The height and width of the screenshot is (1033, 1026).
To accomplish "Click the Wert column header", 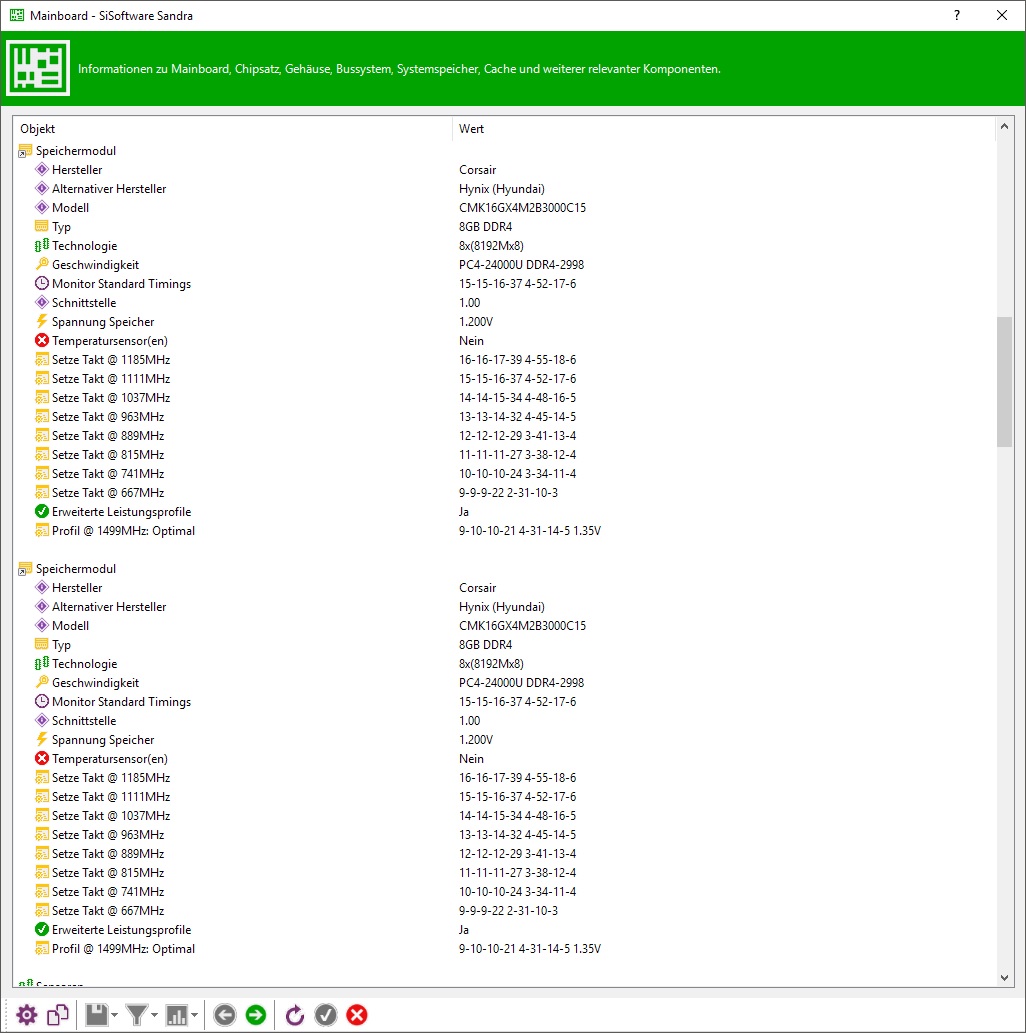I will tap(471, 129).
